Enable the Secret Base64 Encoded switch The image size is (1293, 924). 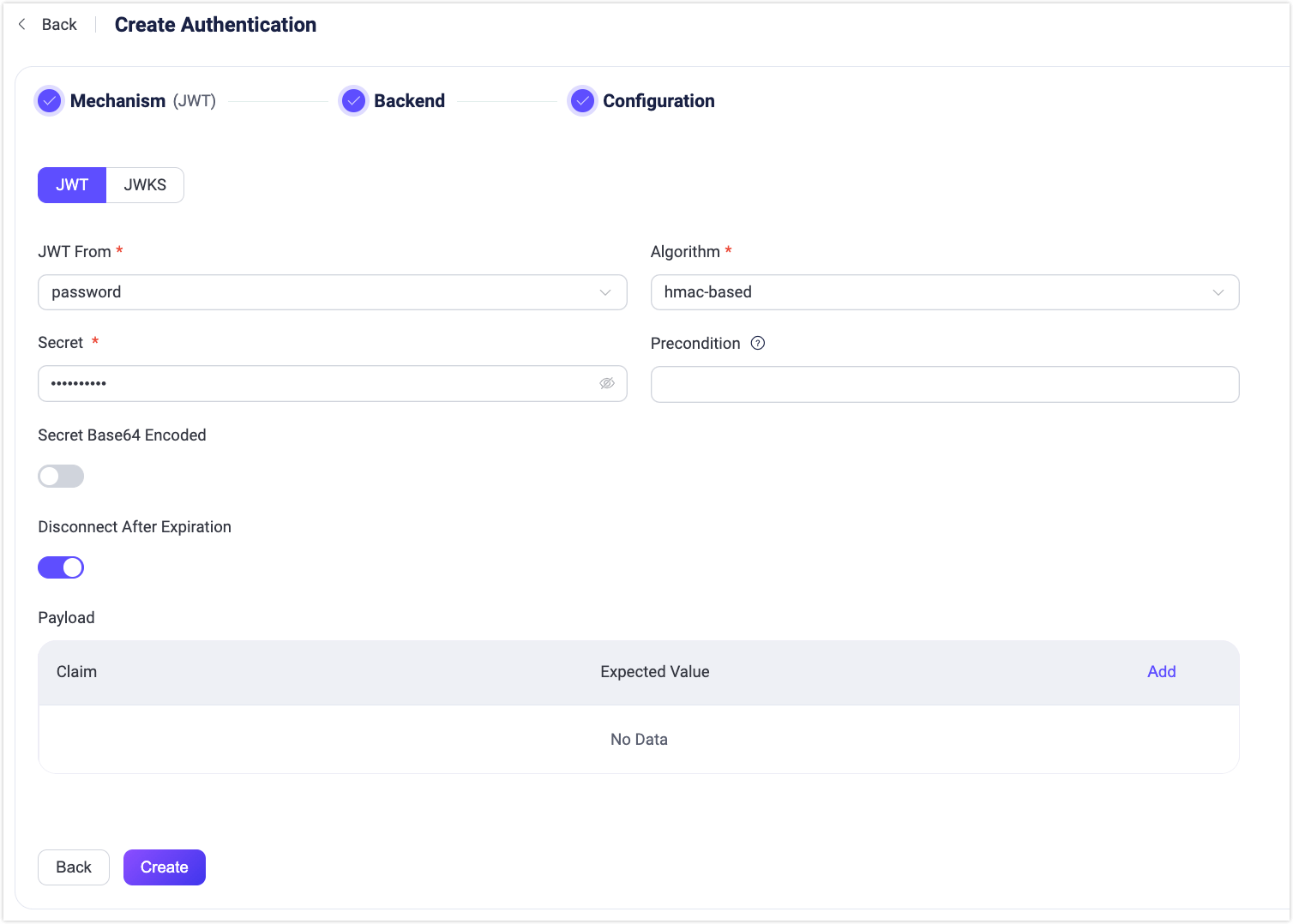61,477
